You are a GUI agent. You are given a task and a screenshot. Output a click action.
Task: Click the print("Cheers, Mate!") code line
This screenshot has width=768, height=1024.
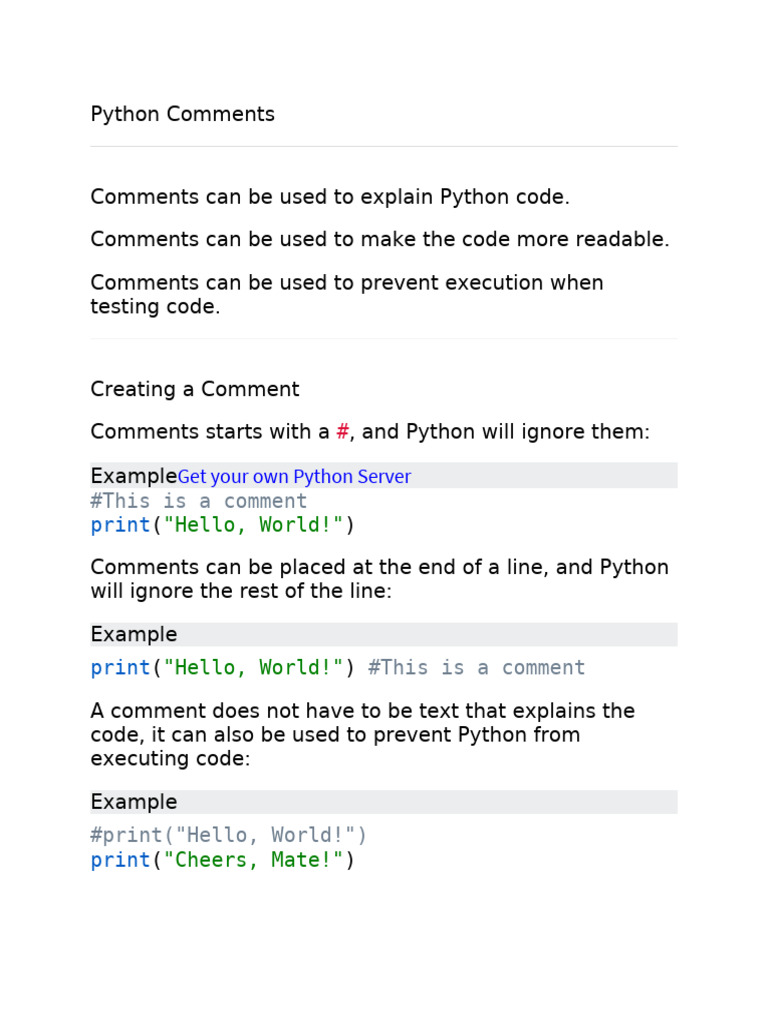point(222,860)
